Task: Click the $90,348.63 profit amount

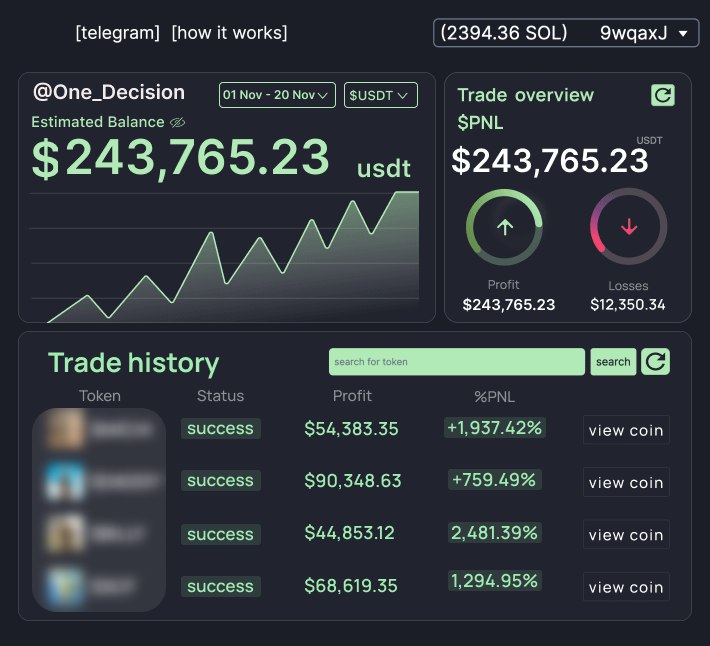Action: click(x=353, y=481)
